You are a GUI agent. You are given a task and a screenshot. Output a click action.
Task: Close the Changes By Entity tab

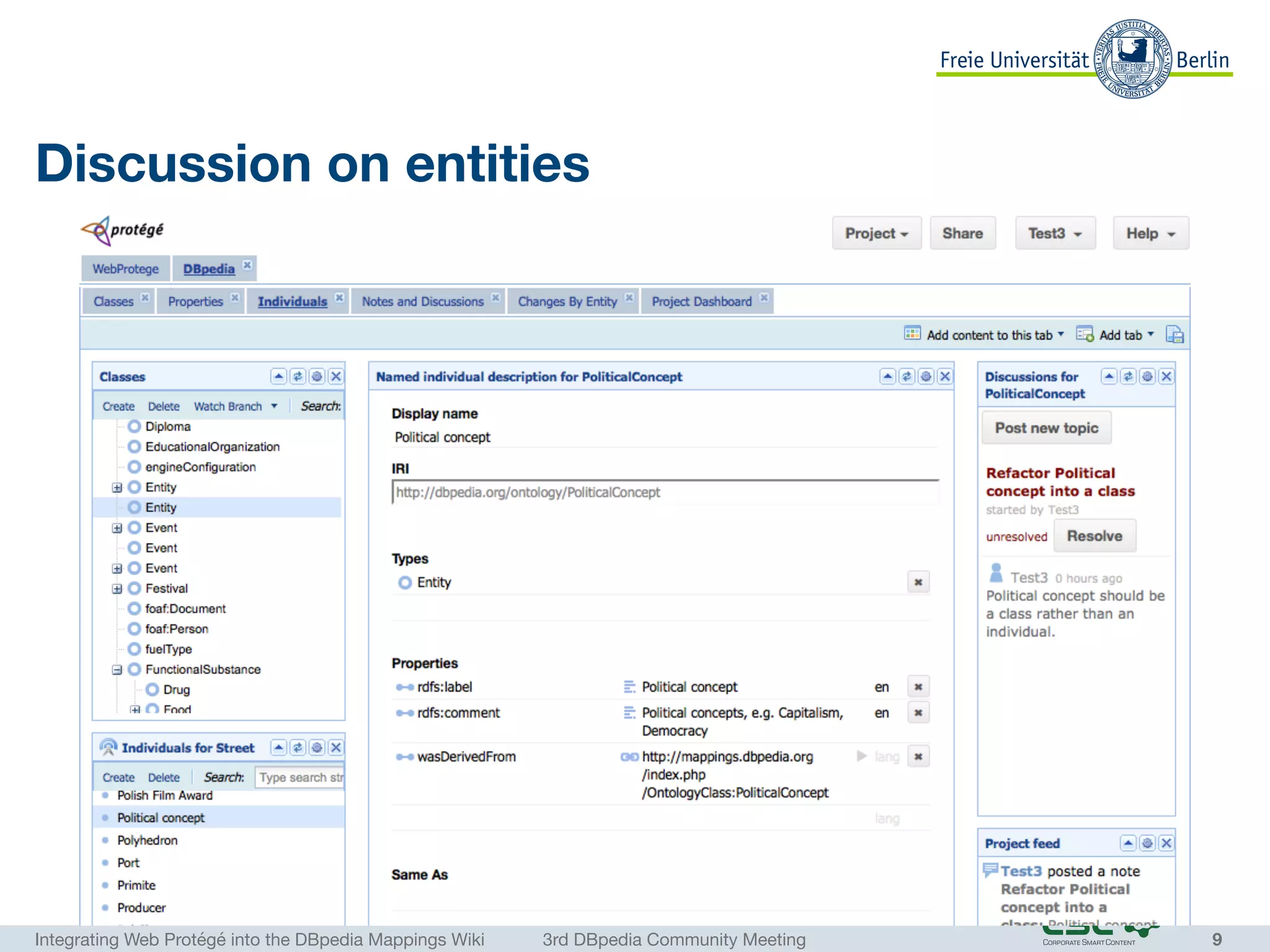[629, 297]
